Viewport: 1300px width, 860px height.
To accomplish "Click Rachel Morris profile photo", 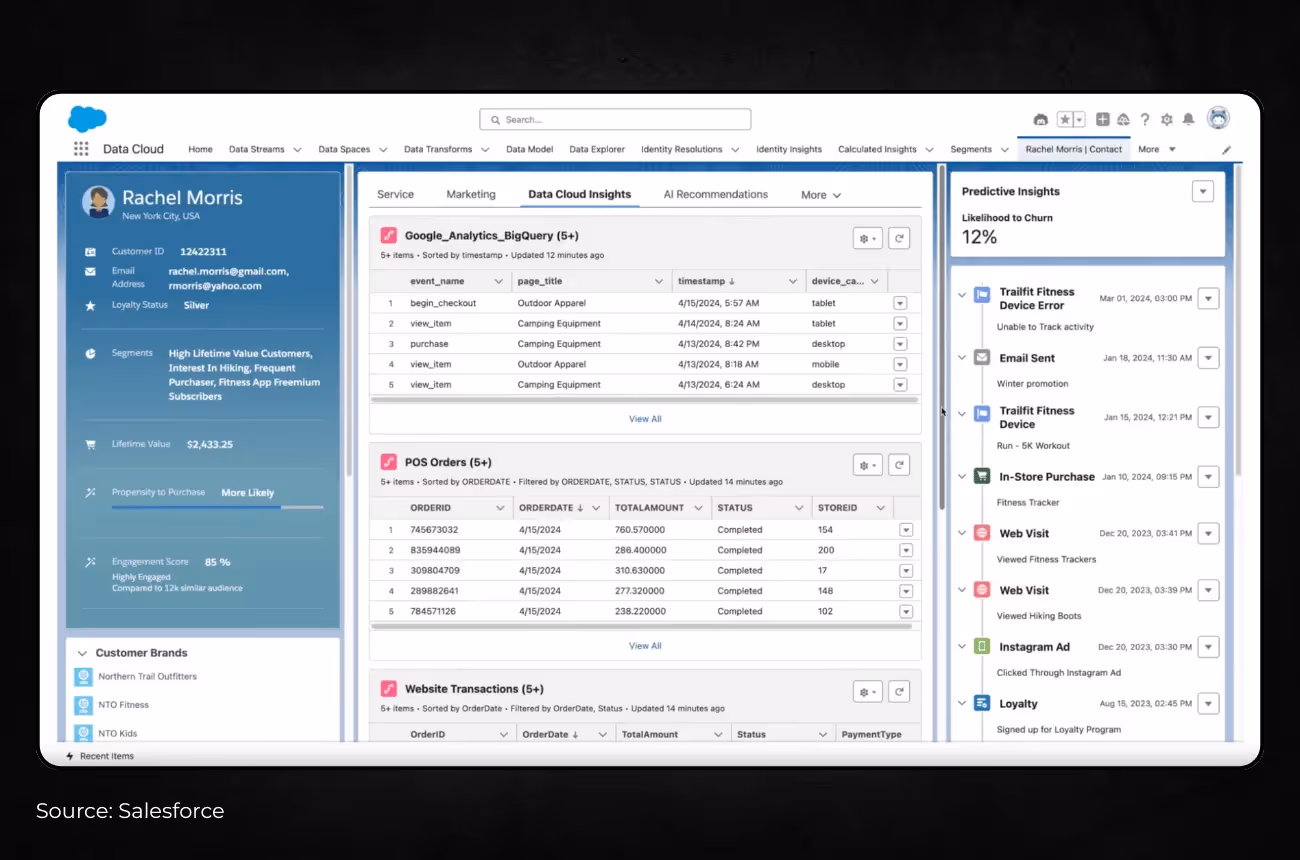I will pyautogui.click(x=98, y=202).
